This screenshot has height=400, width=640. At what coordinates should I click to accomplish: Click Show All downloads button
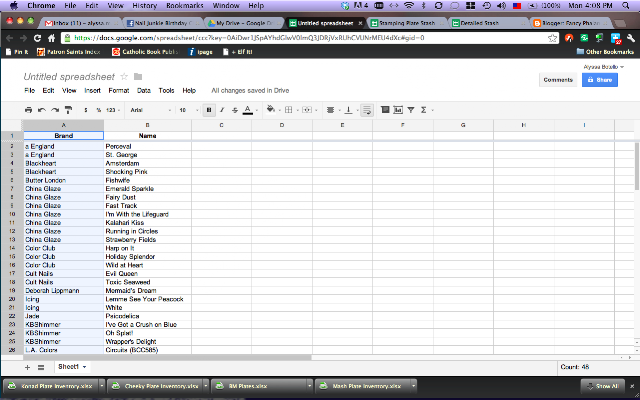click(602, 386)
